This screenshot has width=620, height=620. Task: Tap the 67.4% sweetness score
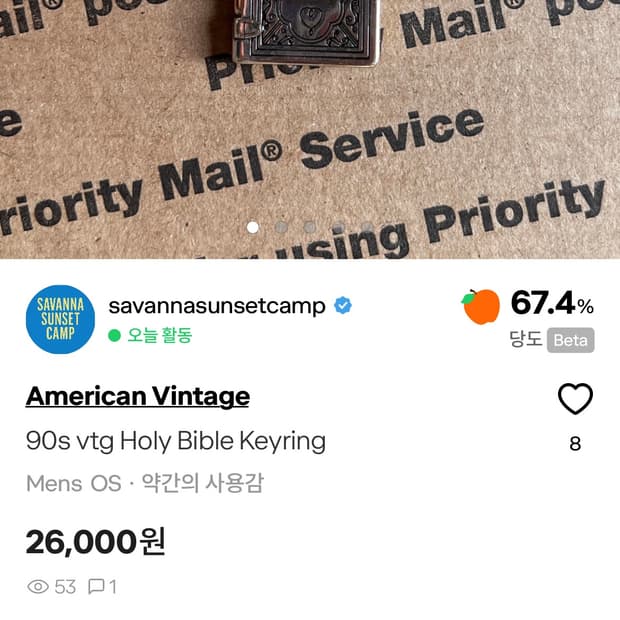point(552,304)
